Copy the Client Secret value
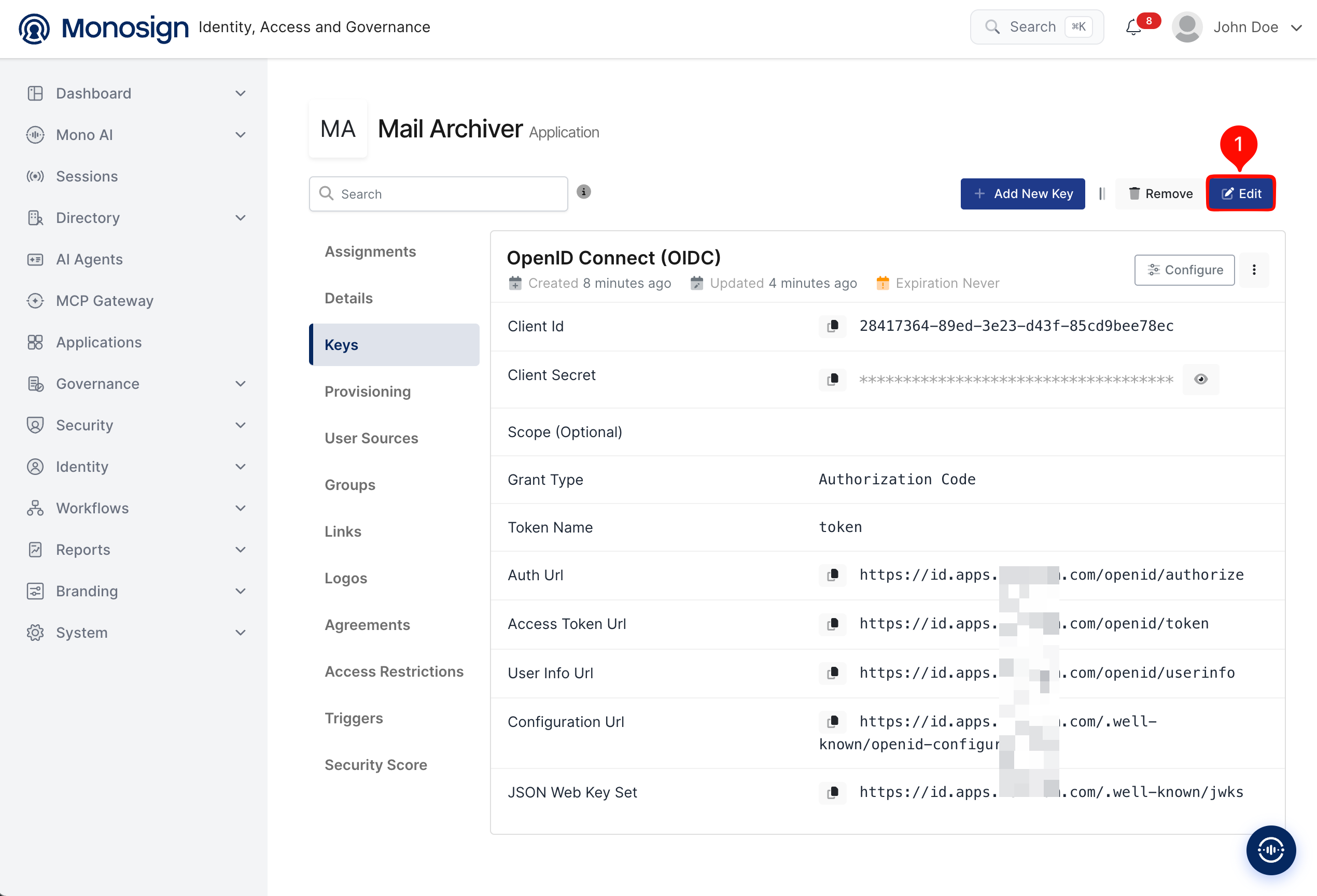The width and height of the screenshot is (1317, 896). coord(833,379)
